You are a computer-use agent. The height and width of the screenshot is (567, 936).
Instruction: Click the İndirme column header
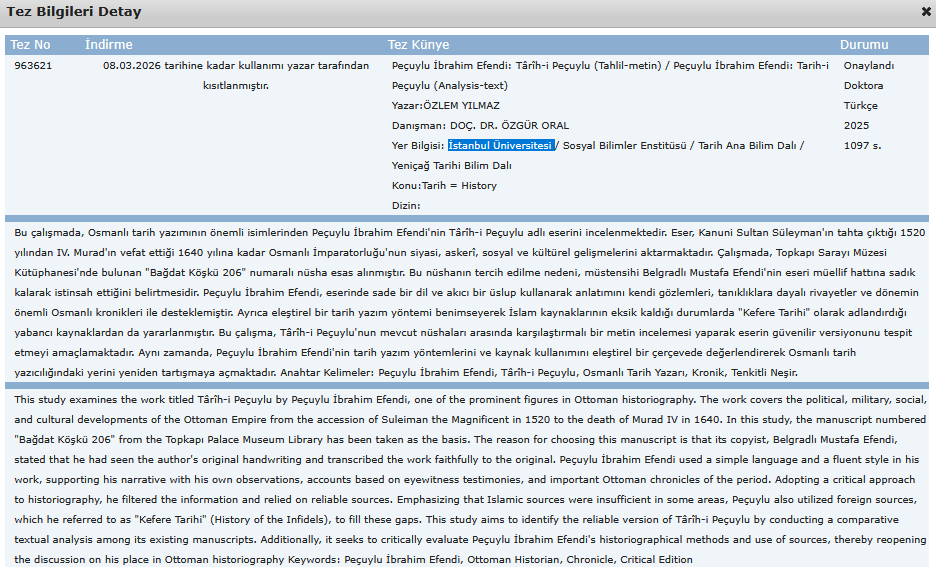(x=109, y=45)
